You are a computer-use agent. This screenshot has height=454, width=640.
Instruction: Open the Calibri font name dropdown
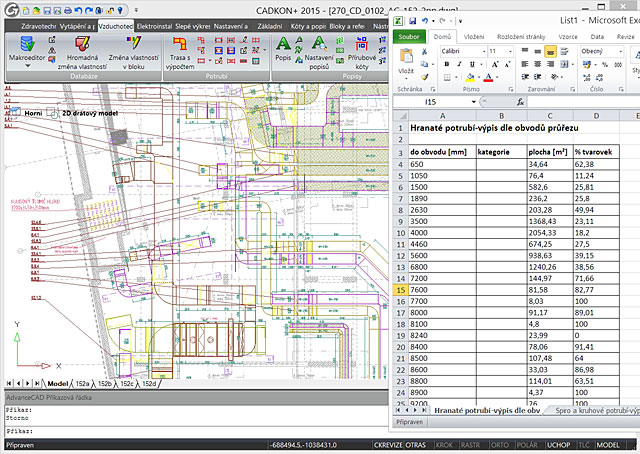coord(484,51)
